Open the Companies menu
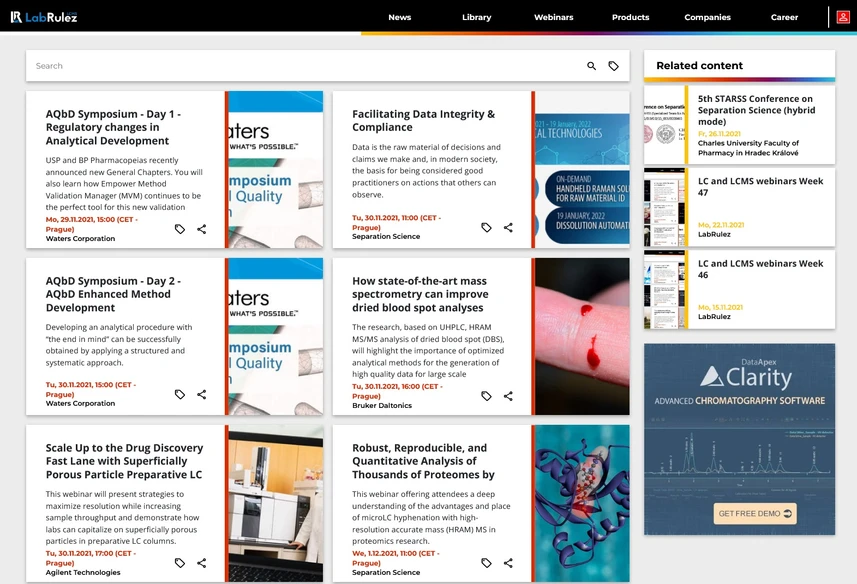Viewport: 857px width, 584px height. pos(707,17)
